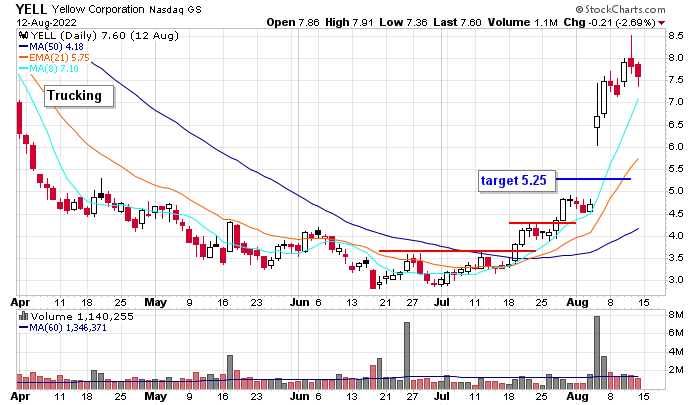Screen dimensions: 700x405
Task: Click the 3.0 price axis label
Action: point(676,280)
